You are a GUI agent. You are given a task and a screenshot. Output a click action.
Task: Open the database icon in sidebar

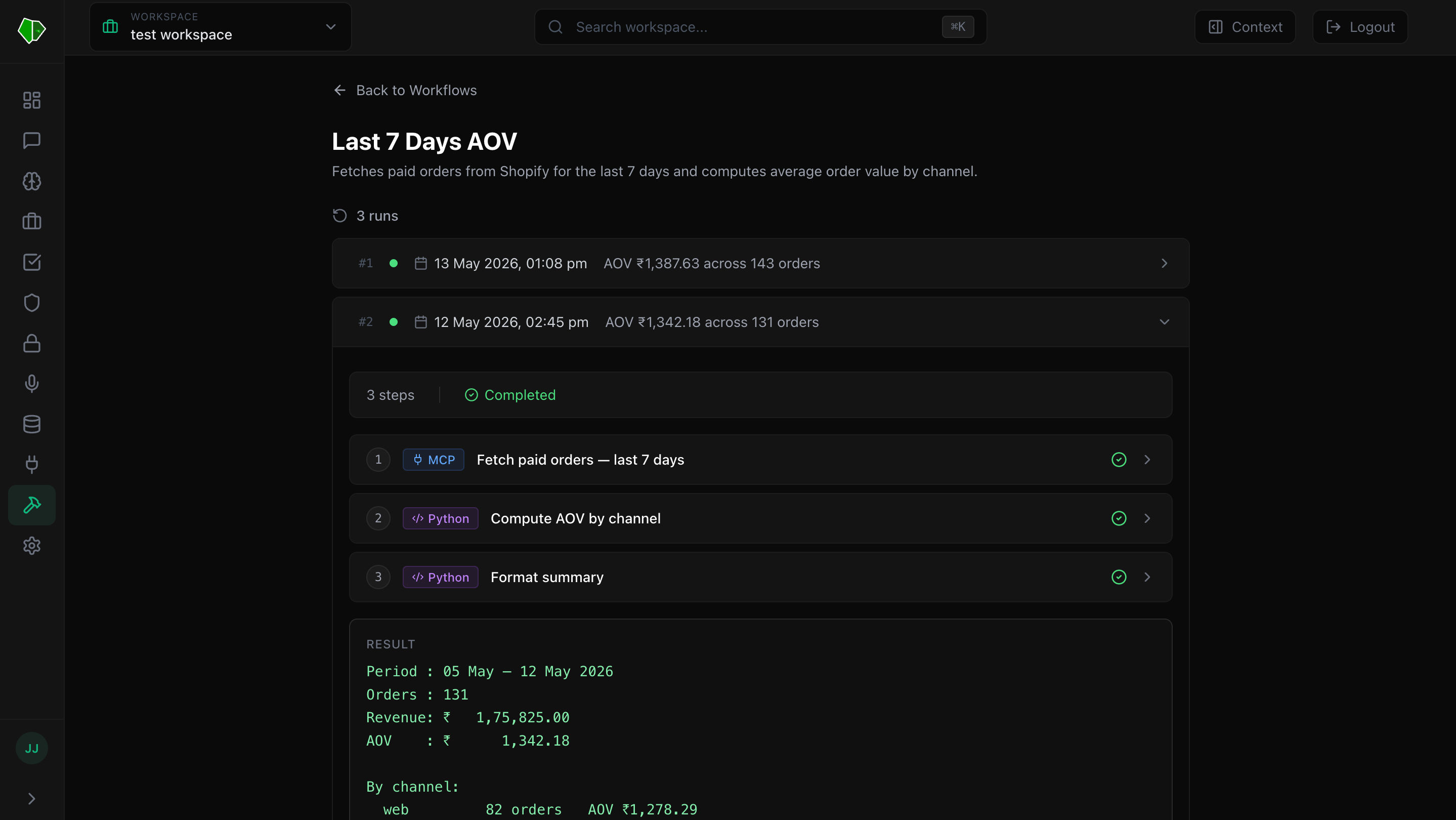click(x=32, y=424)
